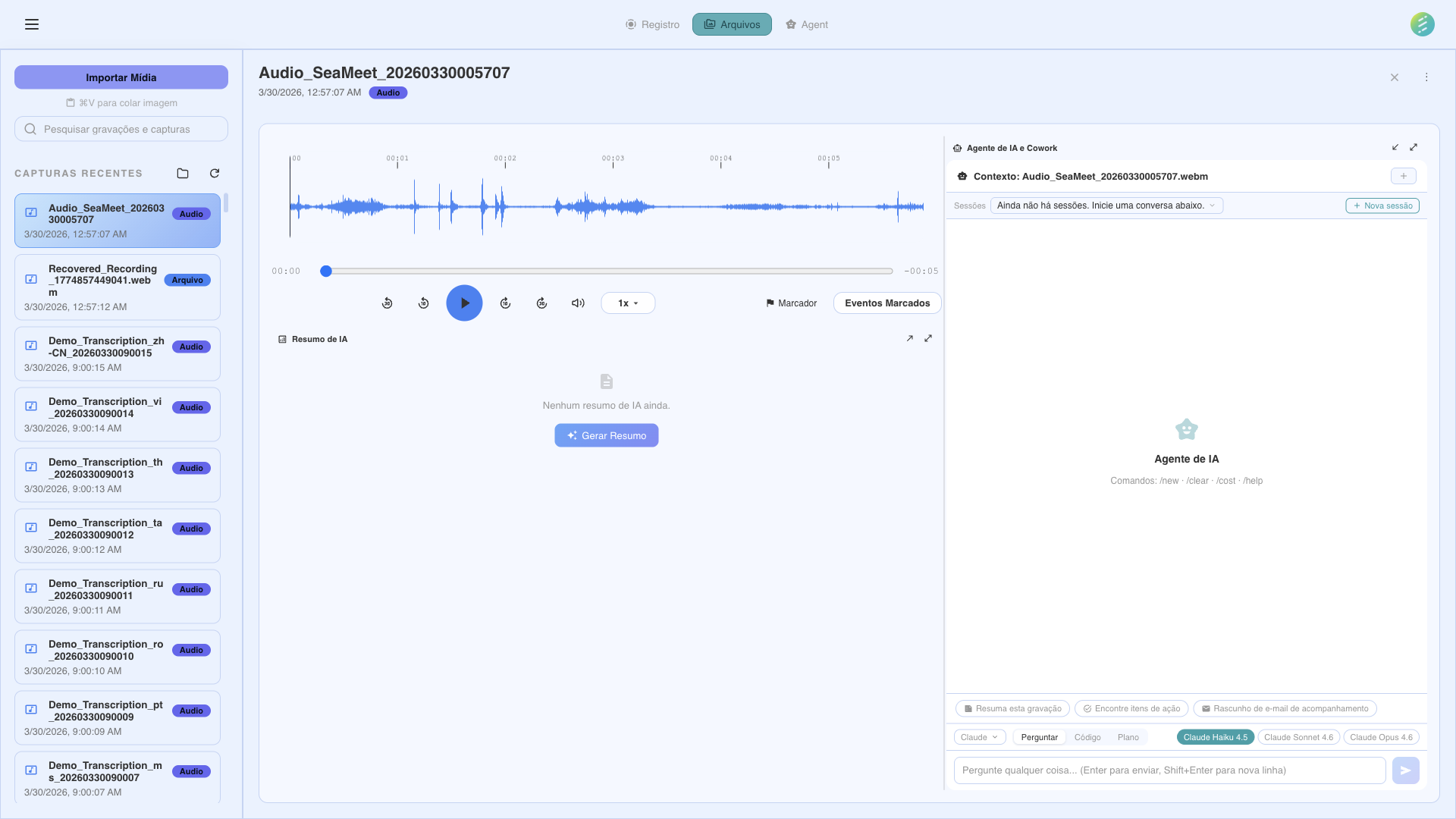
Task: Open the folder icon next to Capturas Recentes
Action: click(x=182, y=174)
